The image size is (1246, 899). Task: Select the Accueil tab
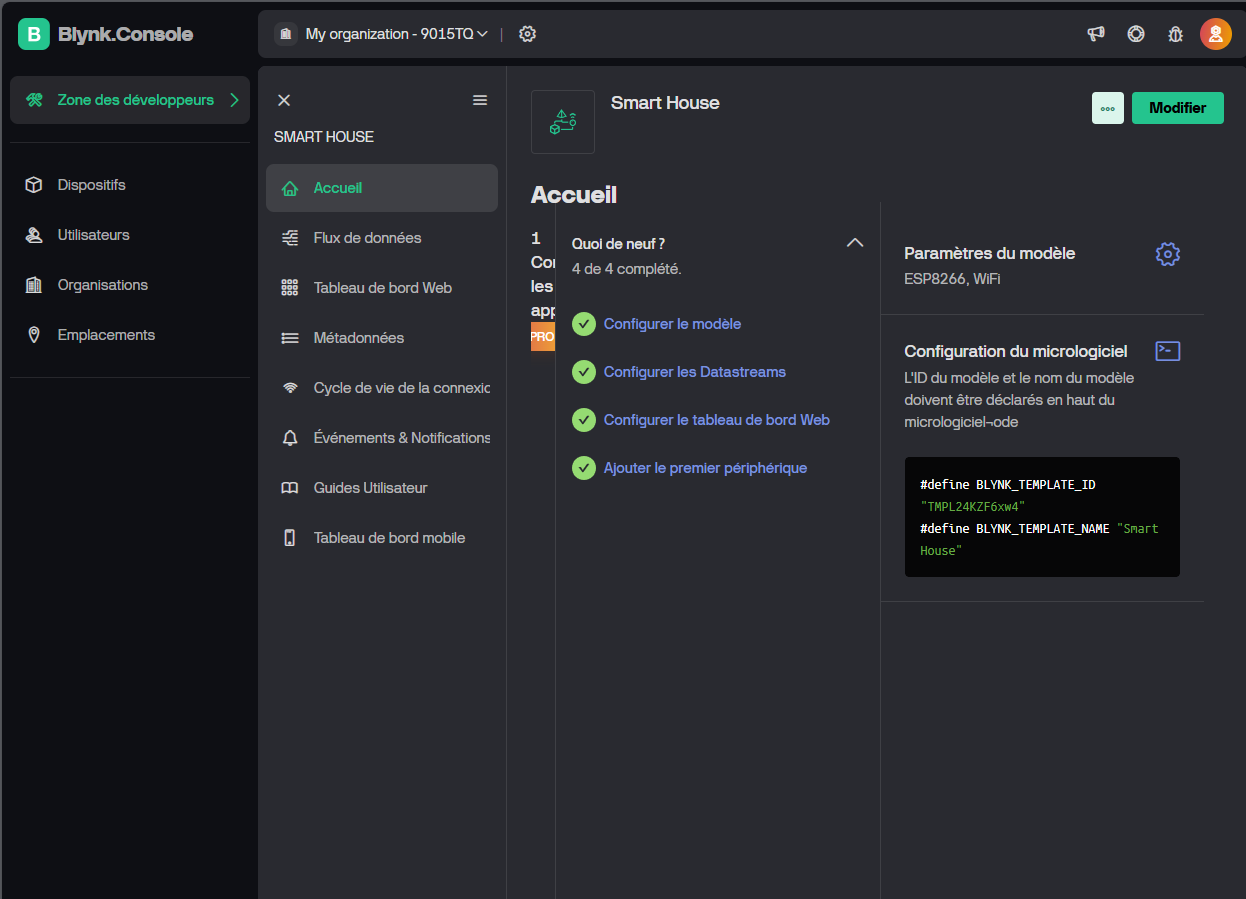coord(382,188)
